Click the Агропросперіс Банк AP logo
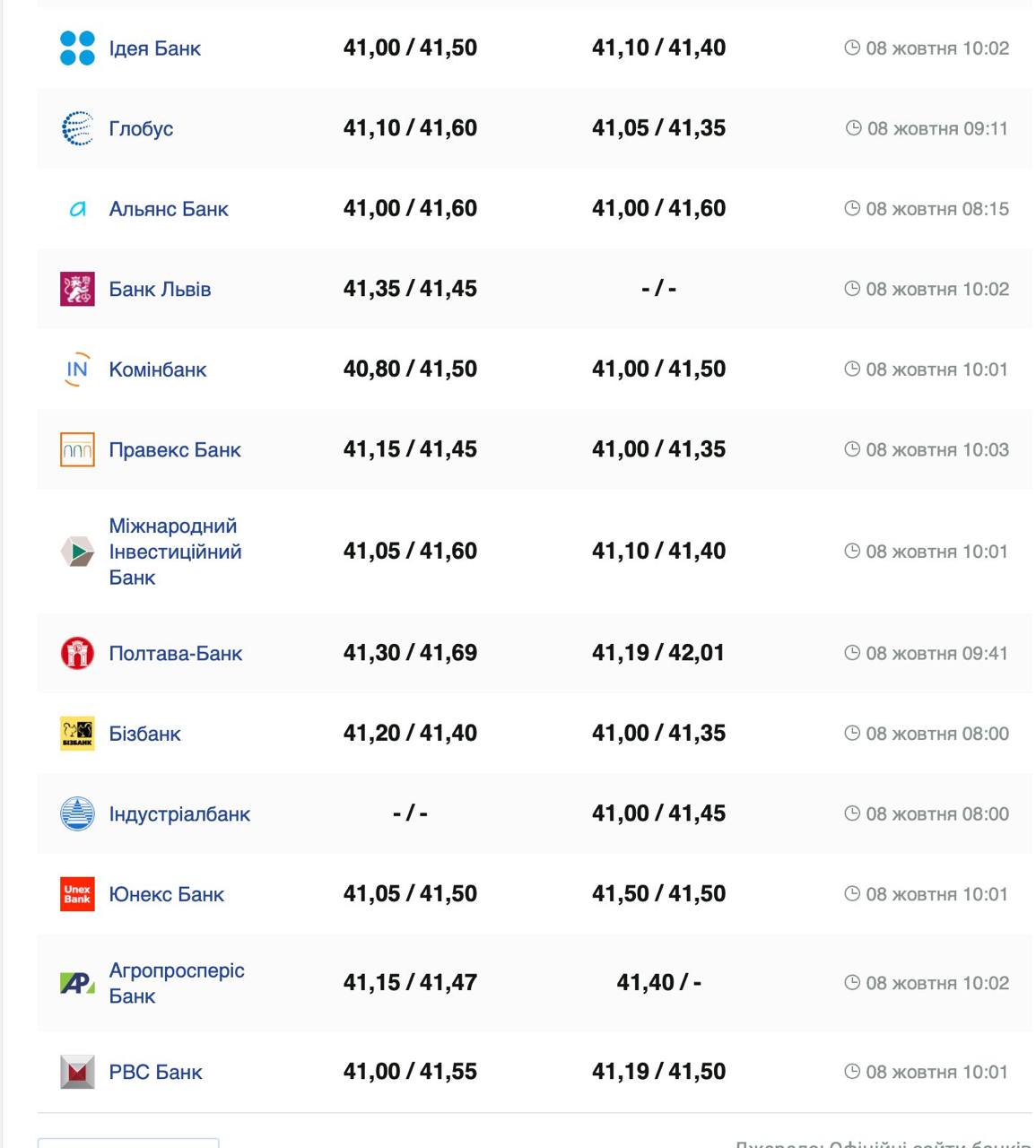The width and height of the screenshot is (1036, 1148). (x=77, y=983)
